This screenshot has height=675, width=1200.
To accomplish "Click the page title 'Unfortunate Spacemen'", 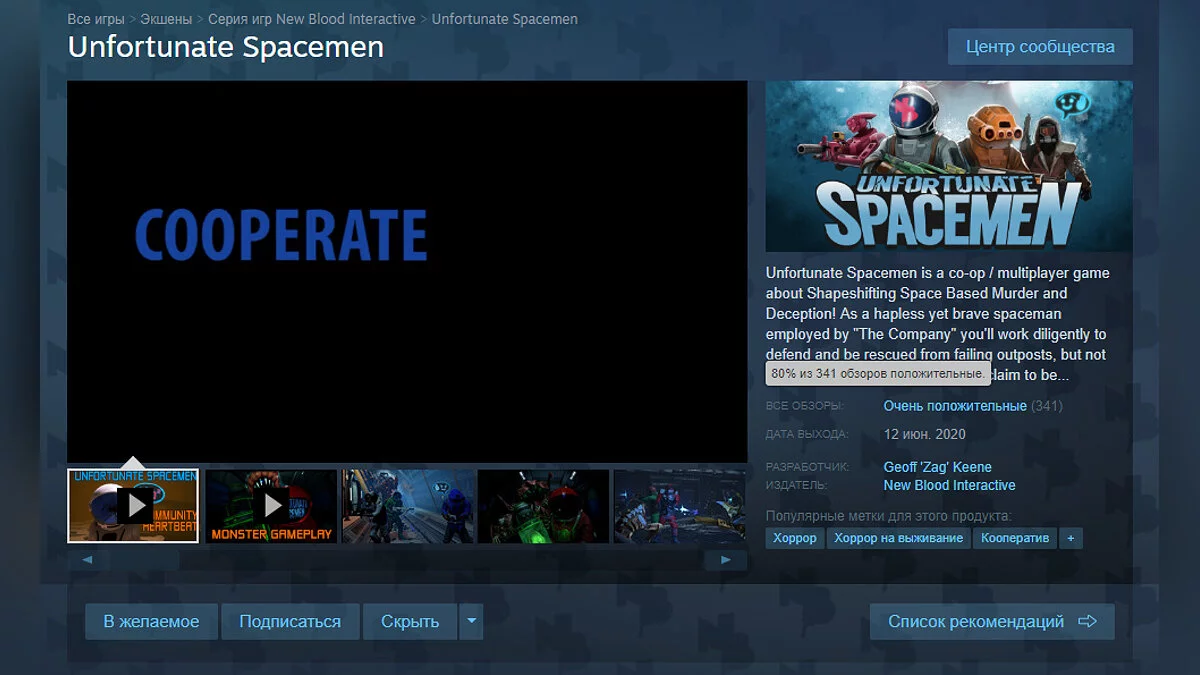I will pyautogui.click(x=225, y=47).
